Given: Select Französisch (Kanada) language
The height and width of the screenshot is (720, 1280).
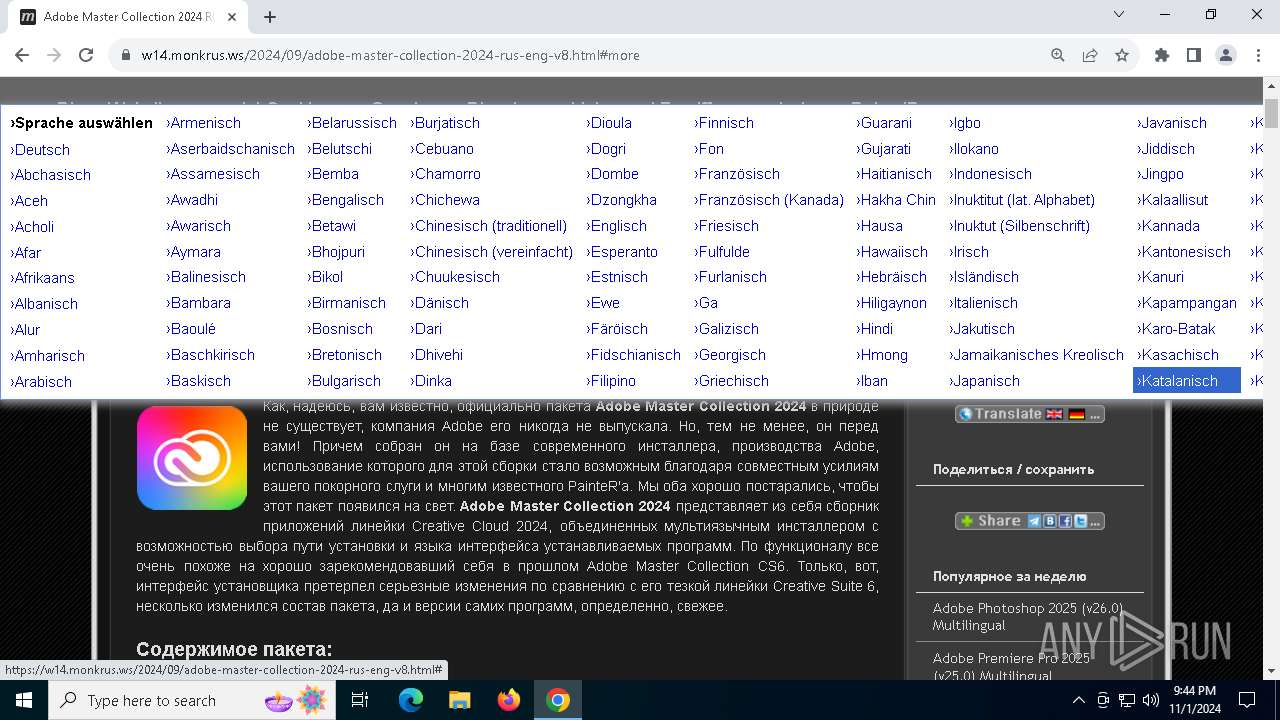Looking at the screenshot, I should click(769, 200).
